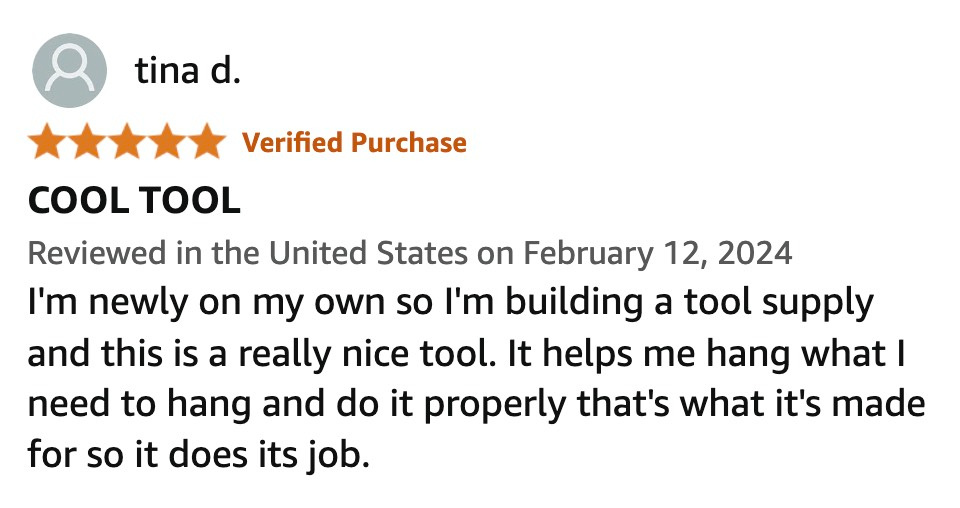Click the fourth orange rating star
Viewport: 960px width, 508px height.
click(167, 141)
